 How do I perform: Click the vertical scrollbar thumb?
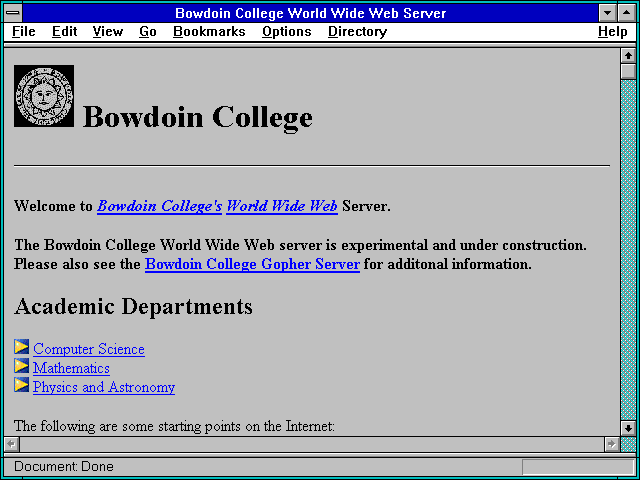point(628,71)
